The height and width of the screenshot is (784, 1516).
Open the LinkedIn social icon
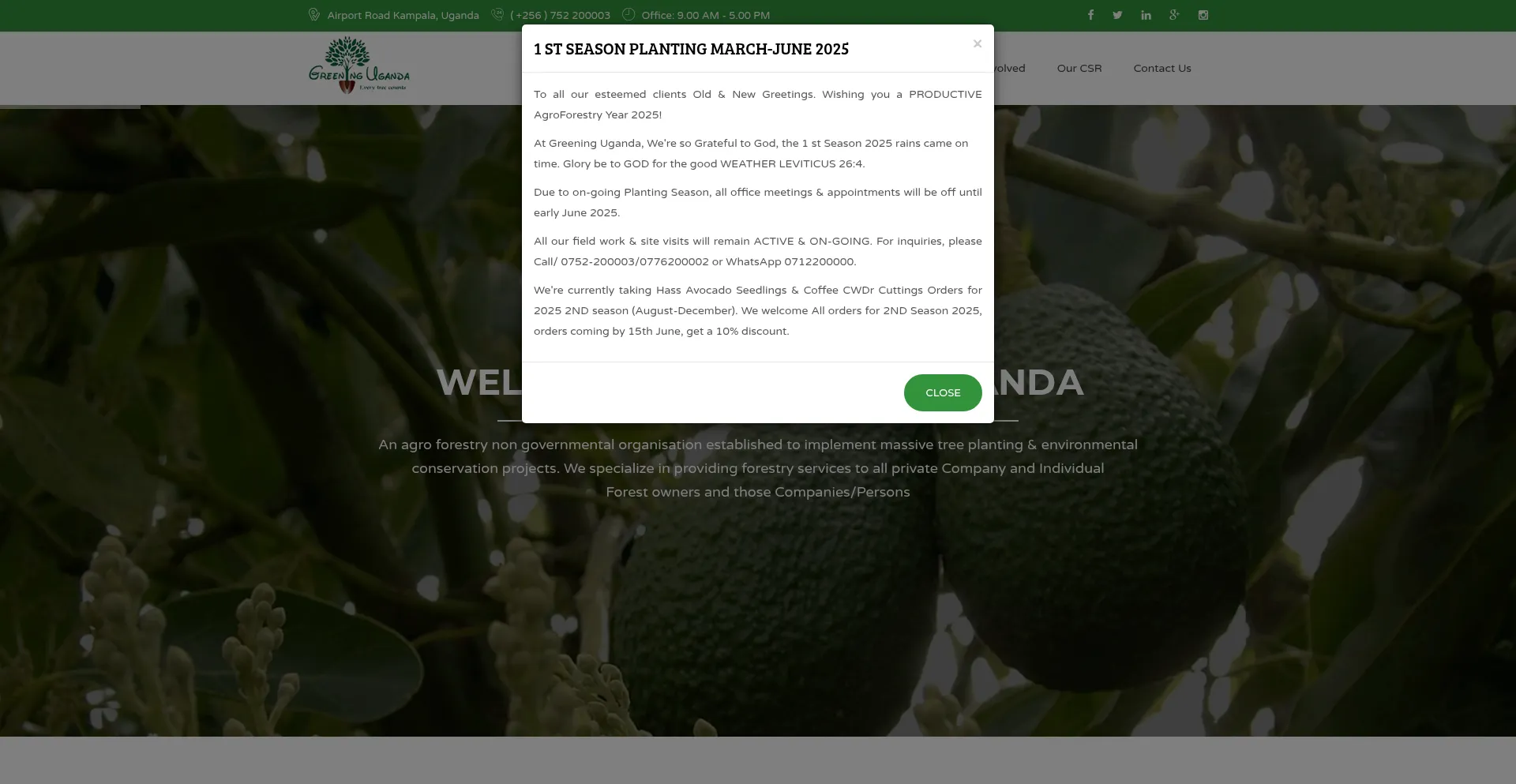point(1146,15)
